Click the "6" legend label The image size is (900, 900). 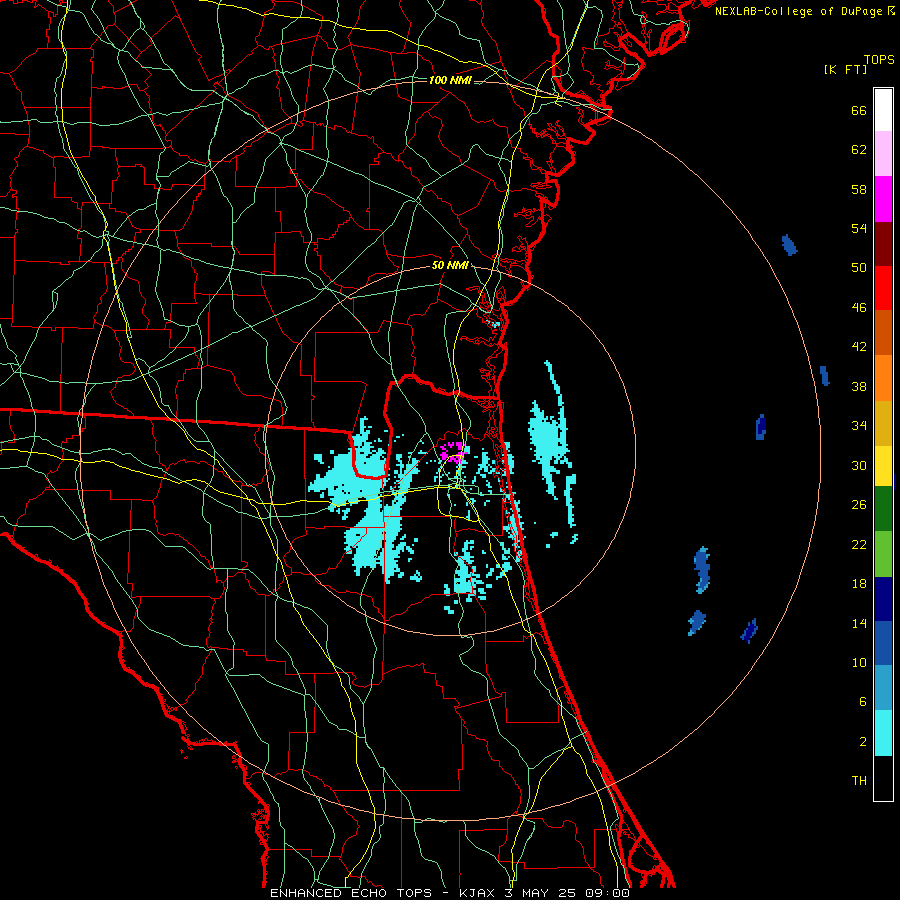(863, 702)
